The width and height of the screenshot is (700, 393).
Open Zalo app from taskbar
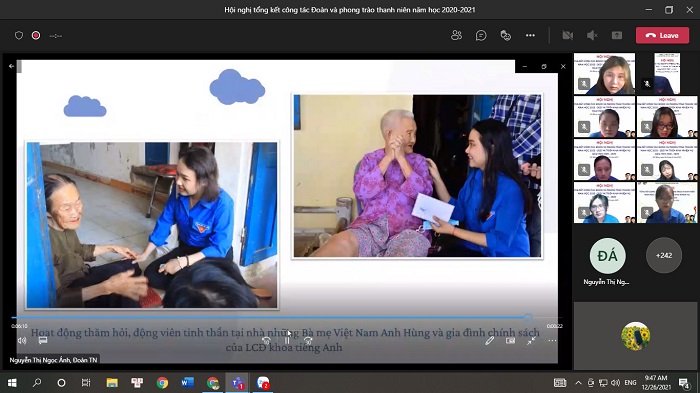point(263,383)
